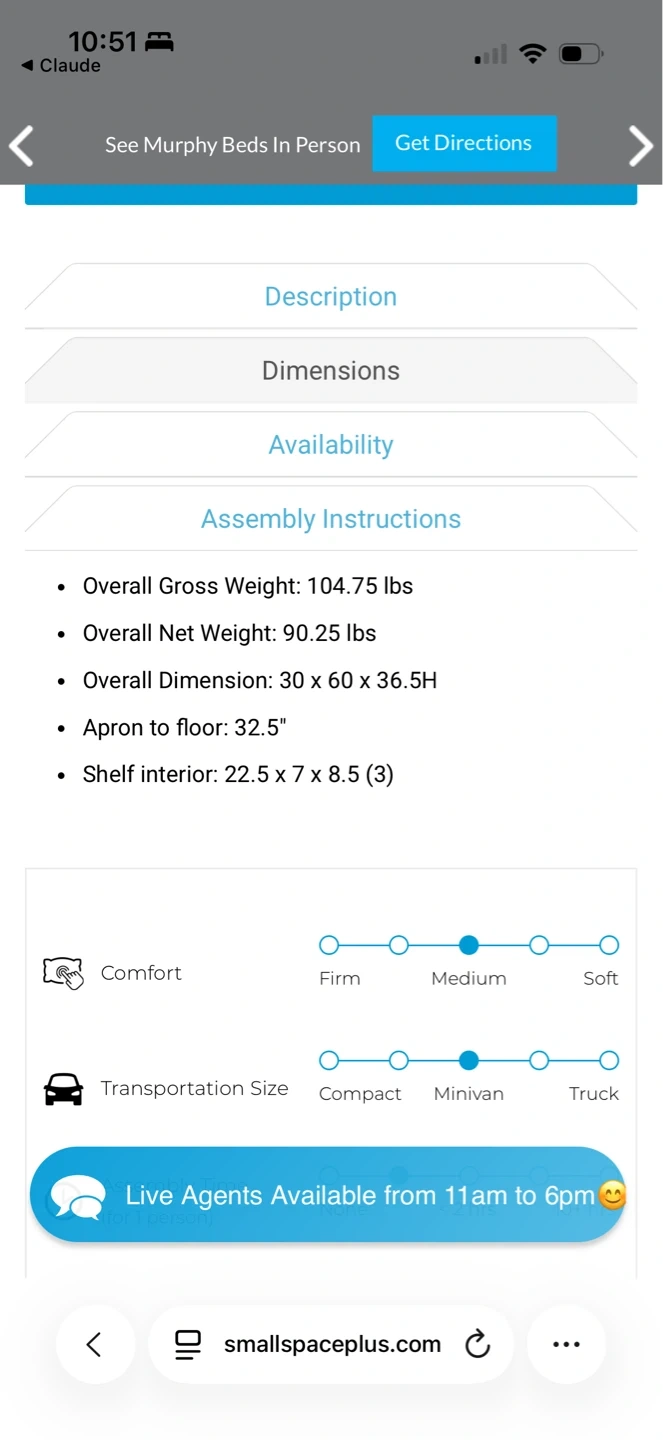
Task: Select the Firm comfort radio dot
Action: (x=329, y=945)
